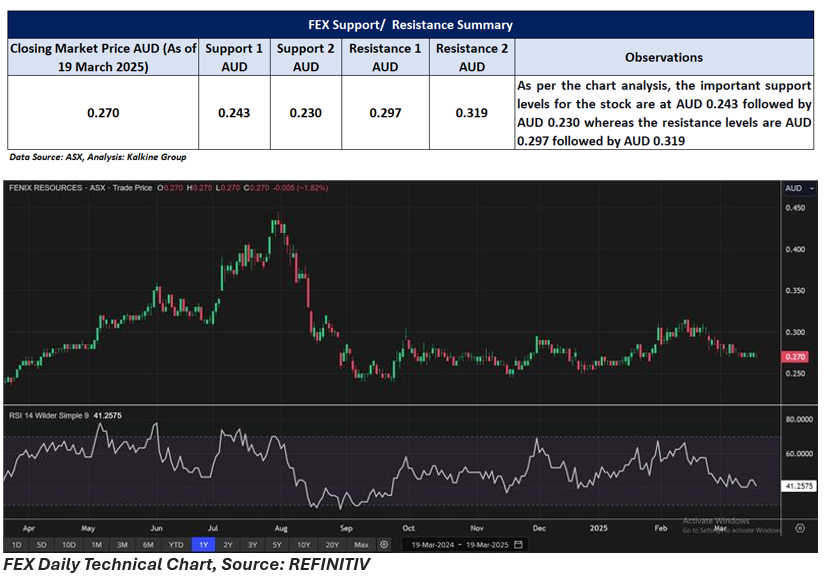
Task: Switch chart to 3M range
Action: [123, 545]
